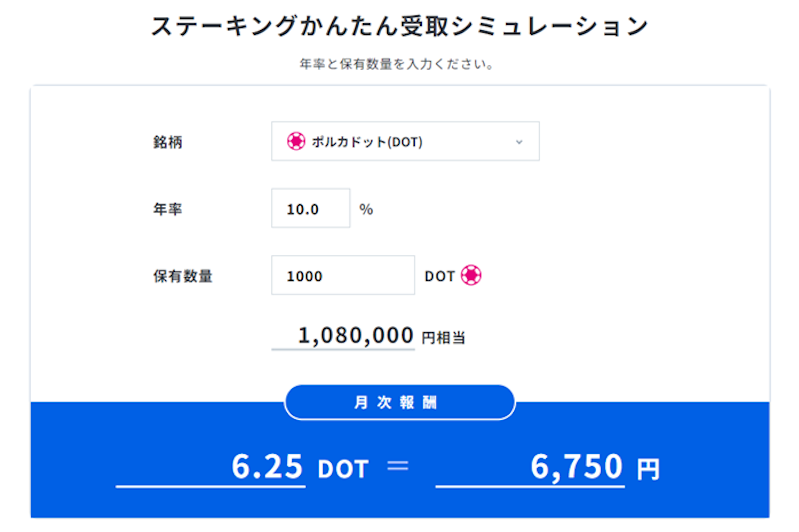799x532 pixels.
Task: Click the DOT unit label after the quantity field
Action: [x=439, y=276]
